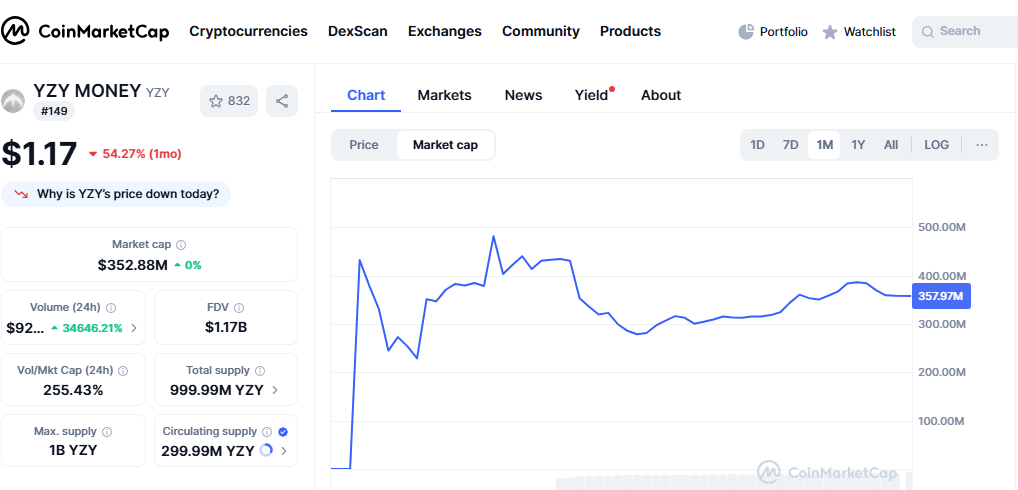
Task: Click the 357.97M price label on chart
Action: [x=941, y=297]
